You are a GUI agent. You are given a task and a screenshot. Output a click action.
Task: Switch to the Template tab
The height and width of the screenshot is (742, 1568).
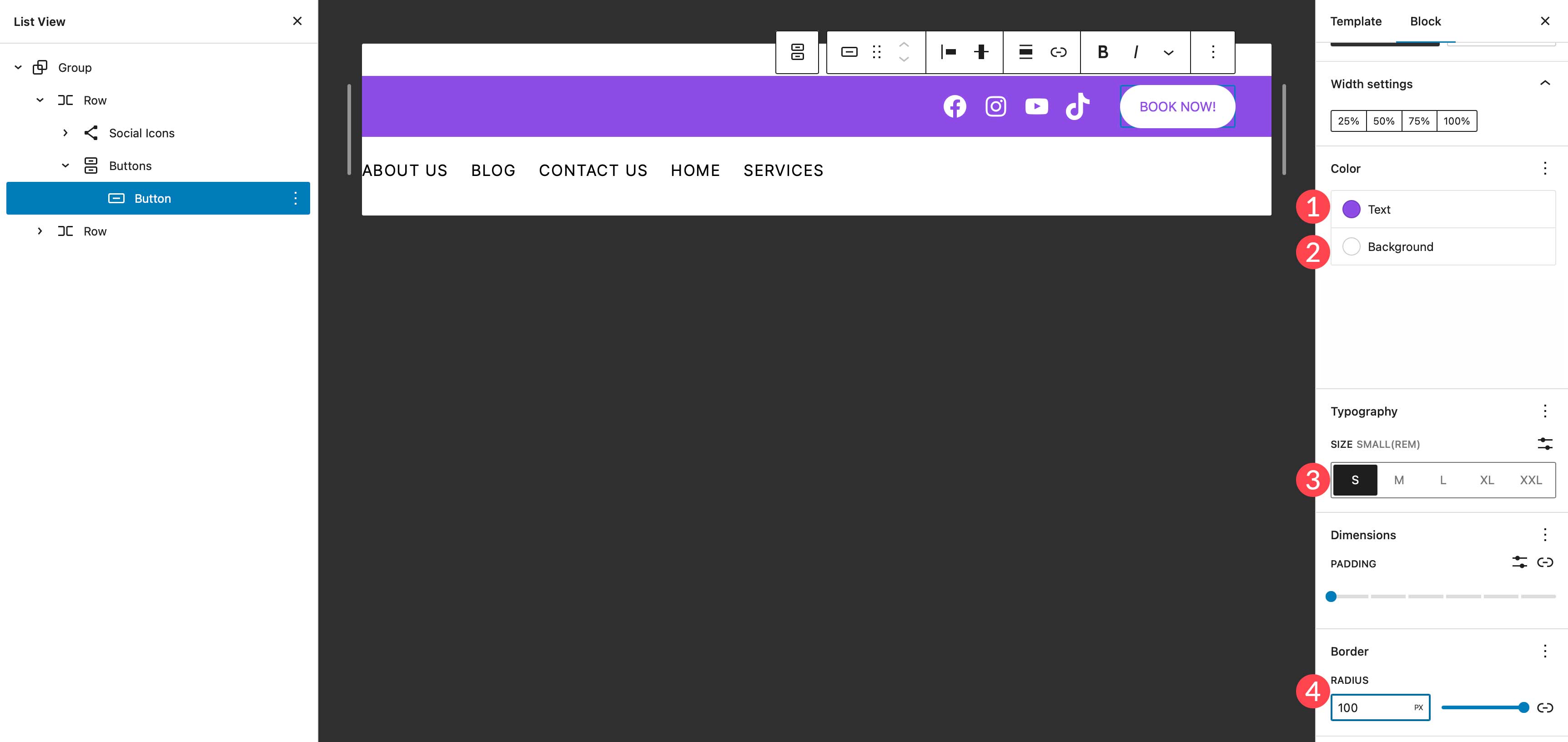click(x=1356, y=21)
